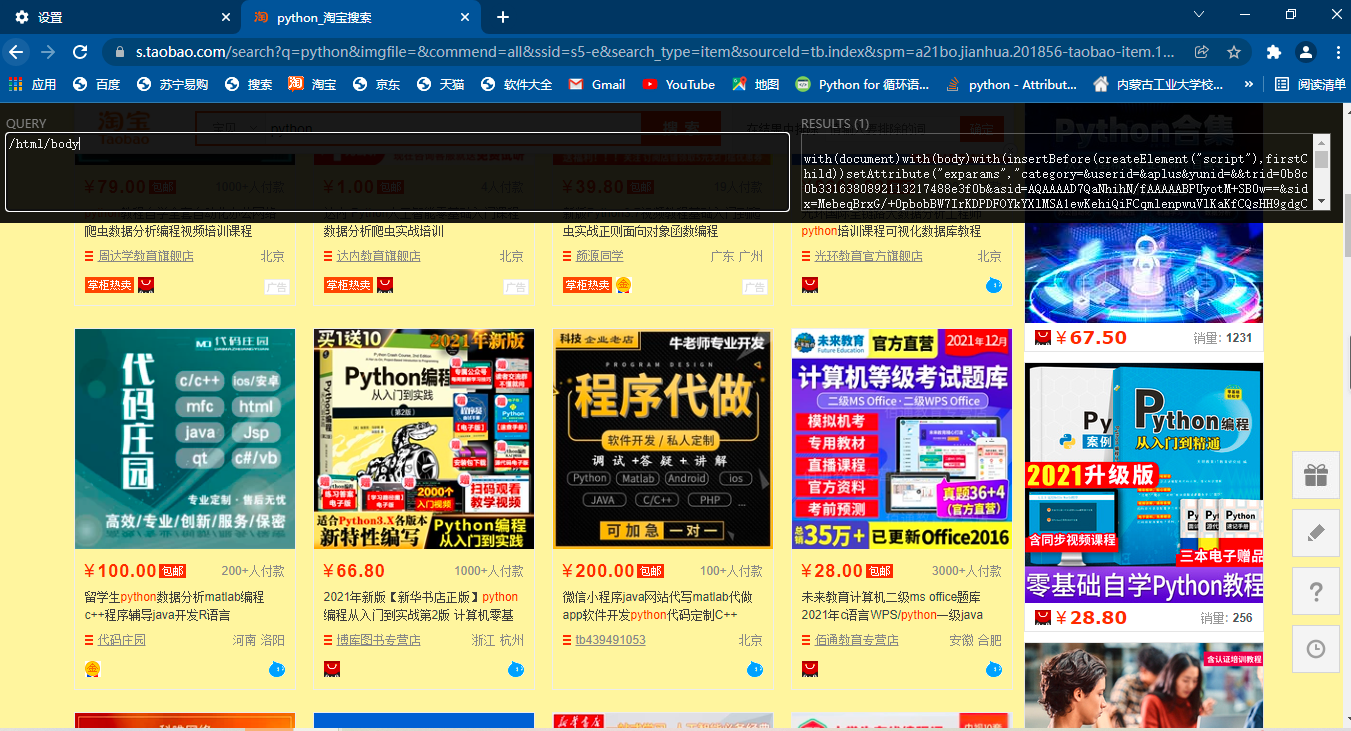The image size is (1351, 731).
Task: Click the pencil feedback icon on right sidebar
Action: click(1315, 533)
